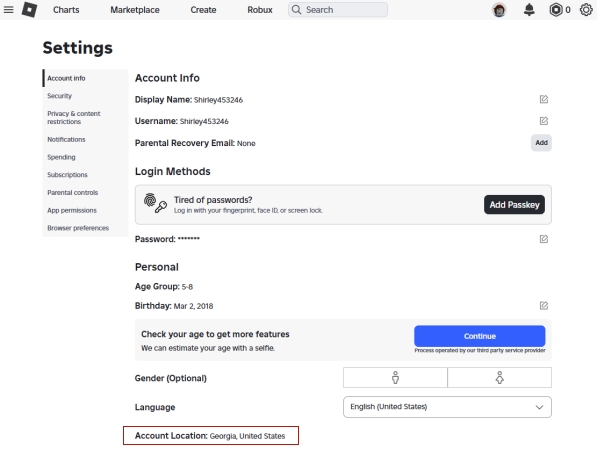Select the male gender option
The width and height of the screenshot is (597, 450).
pos(395,378)
